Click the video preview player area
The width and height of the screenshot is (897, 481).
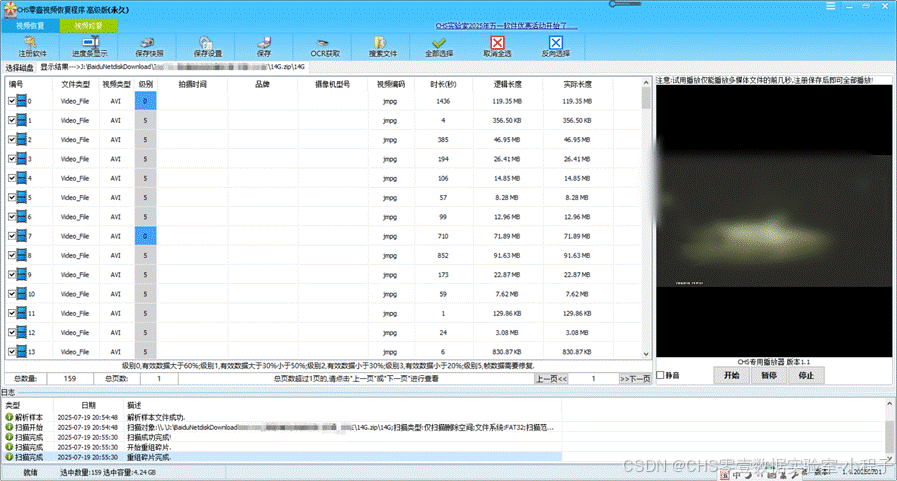click(774, 221)
